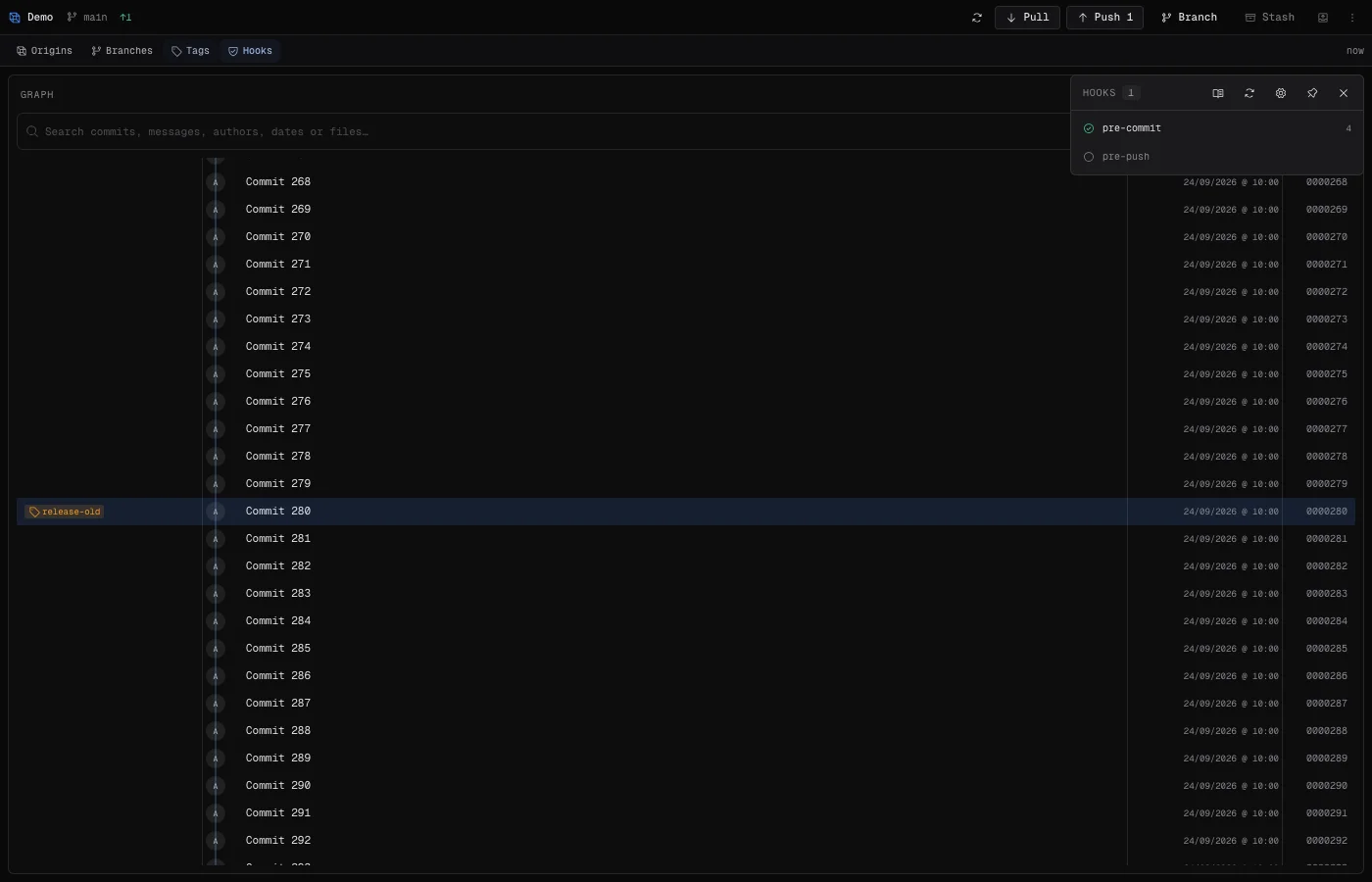This screenshot has width=1372, height=882.
Task: Click hash 0000283
Action: (x=1327, y=594)
